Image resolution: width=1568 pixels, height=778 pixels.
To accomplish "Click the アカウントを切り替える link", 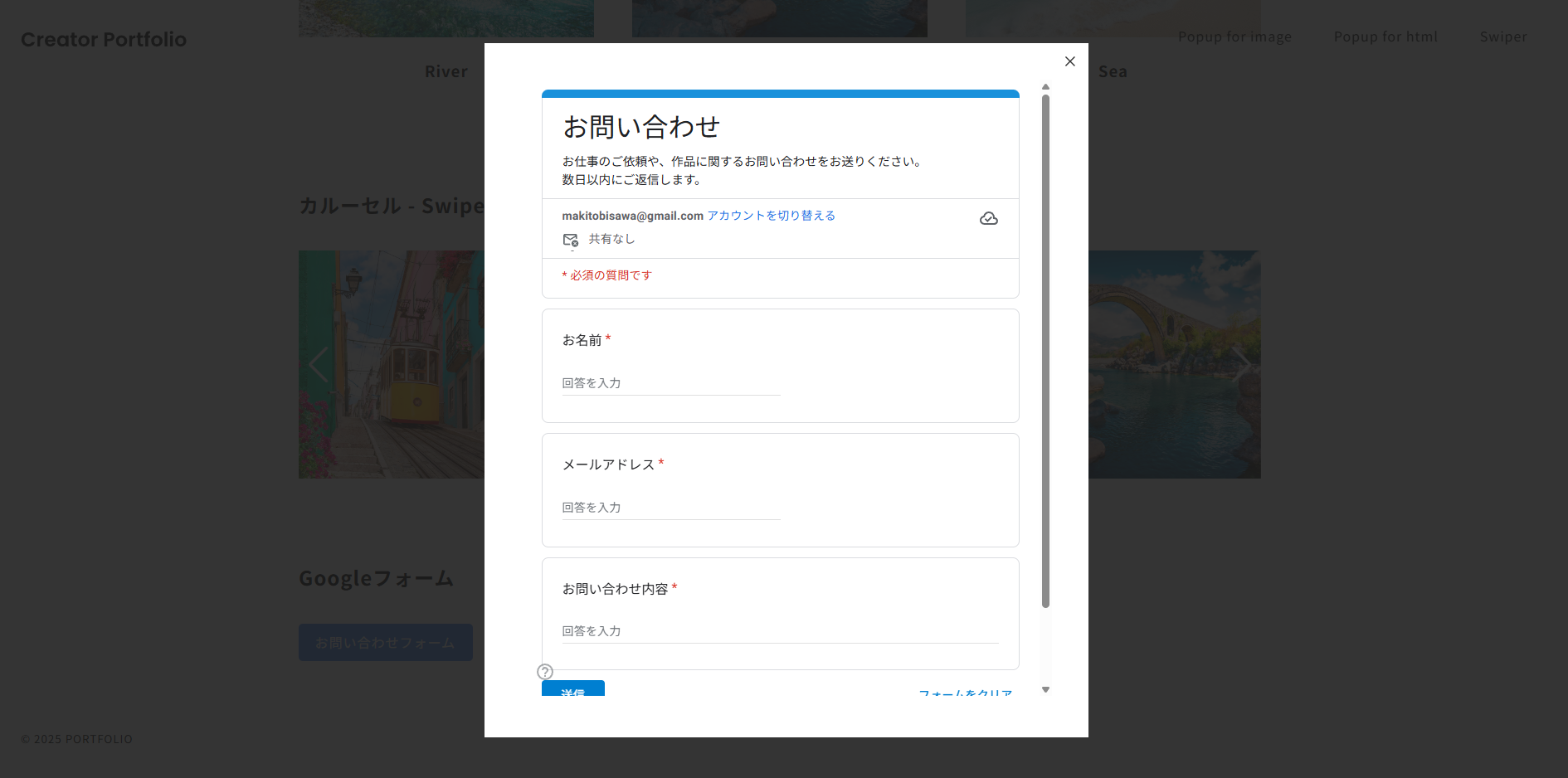I will point(771,216).
